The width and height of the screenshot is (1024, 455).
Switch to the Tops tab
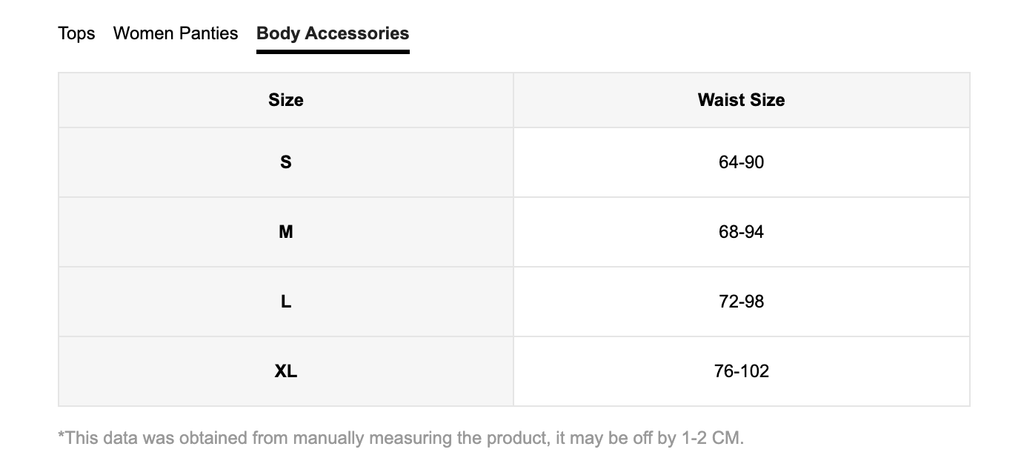(x=76, y=33)
